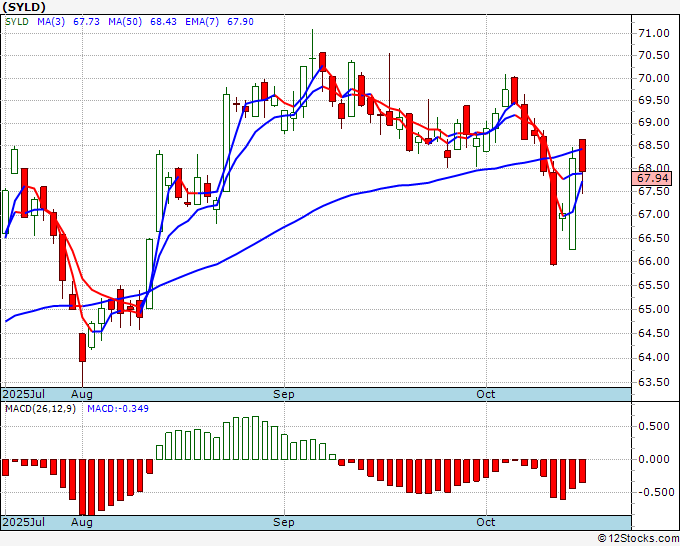Click the MA(50) legend label

click(x=125, y=22)
